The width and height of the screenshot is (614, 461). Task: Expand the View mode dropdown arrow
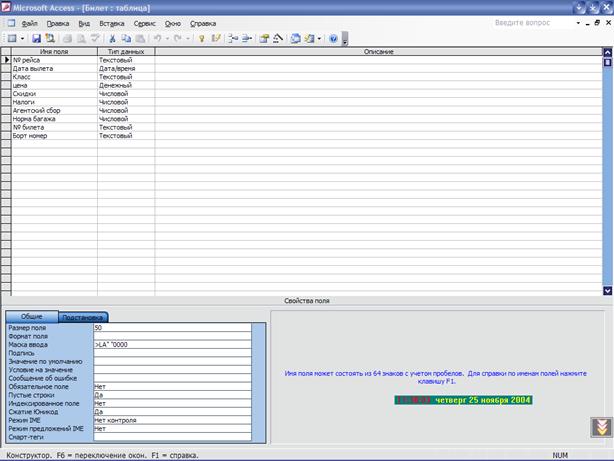pos(22,38)
